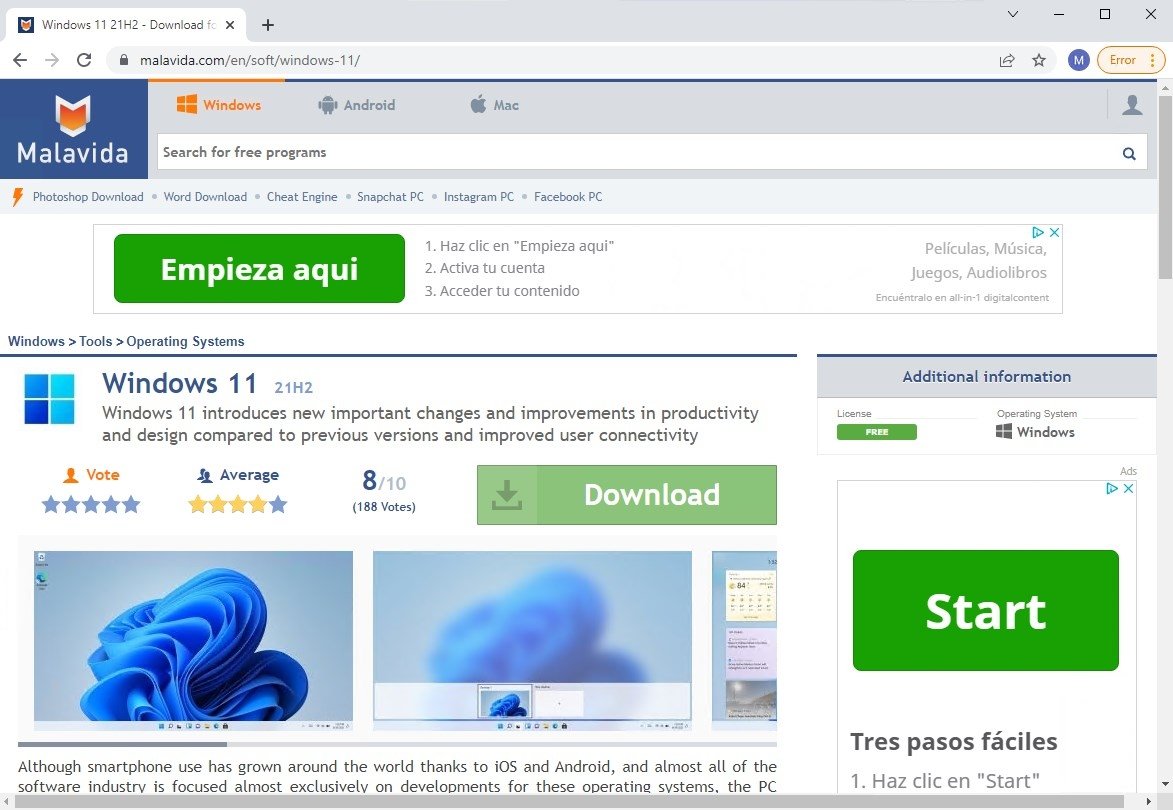Go to Tools breadcrumb

click(96, 342)
